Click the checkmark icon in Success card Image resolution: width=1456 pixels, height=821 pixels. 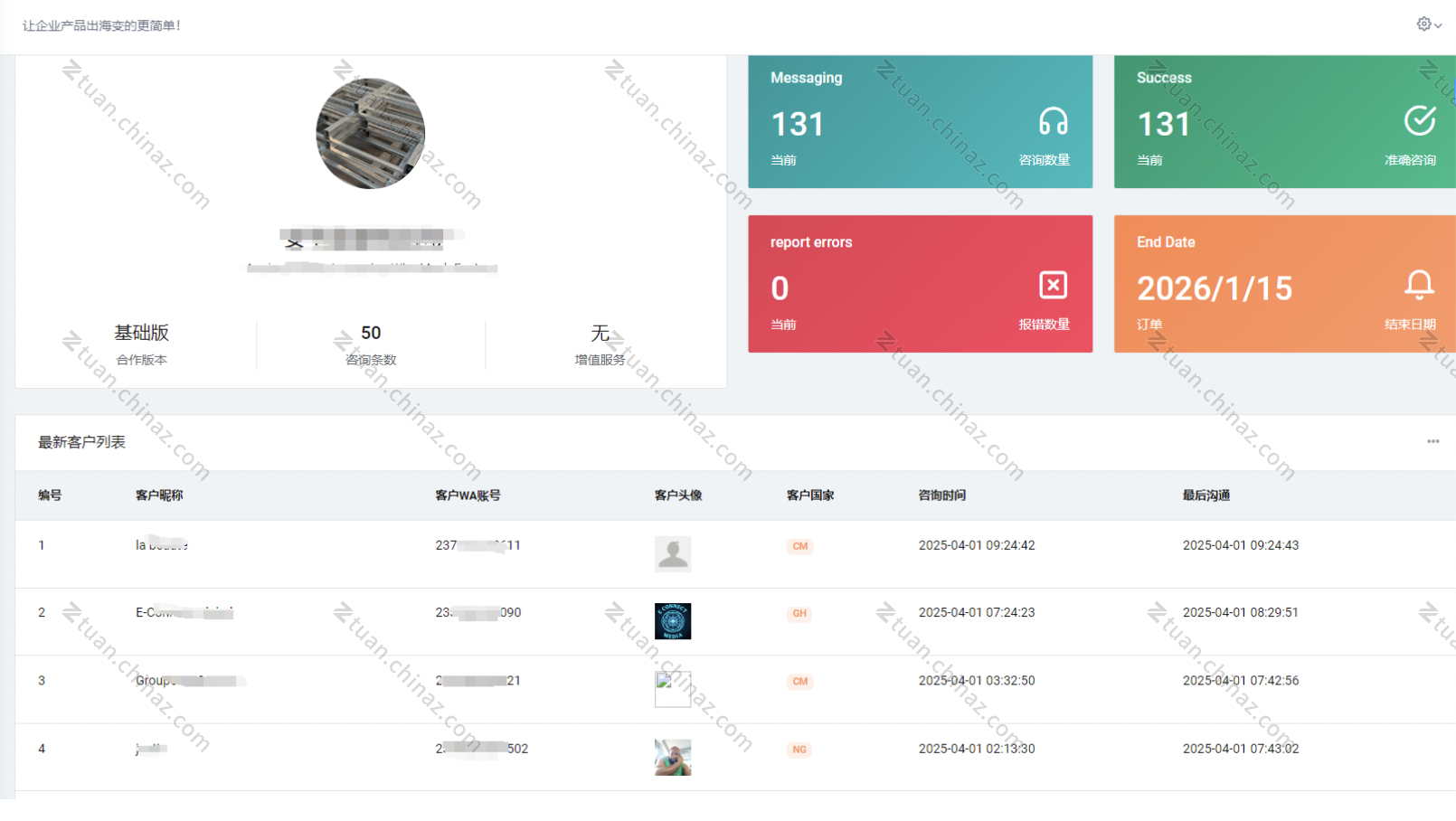tap(1419, 120)
